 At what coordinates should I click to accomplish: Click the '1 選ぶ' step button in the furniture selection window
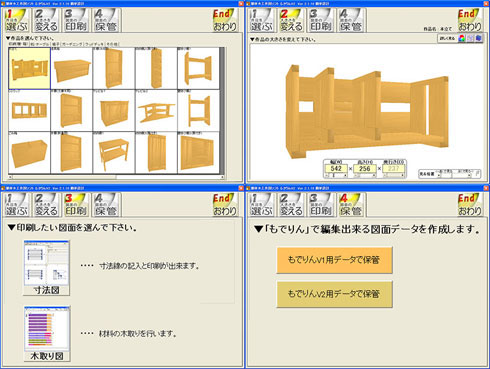[17, 20]
